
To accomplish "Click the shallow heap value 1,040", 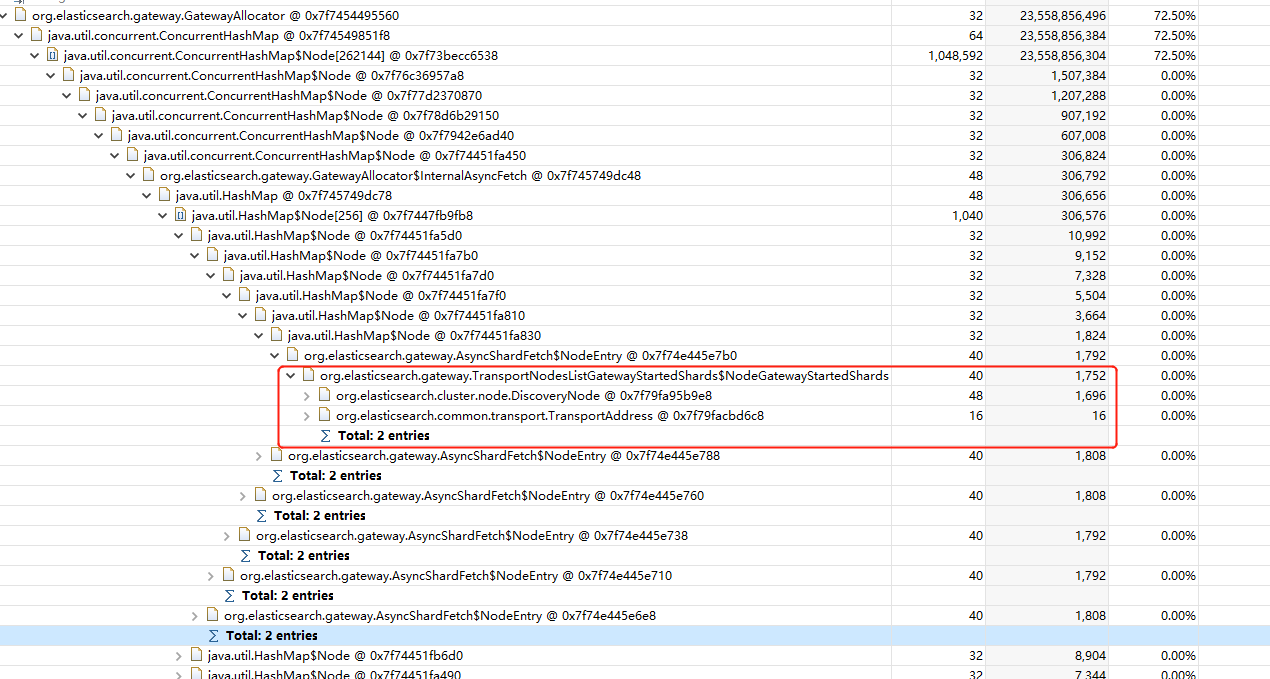I will point(968,216).
